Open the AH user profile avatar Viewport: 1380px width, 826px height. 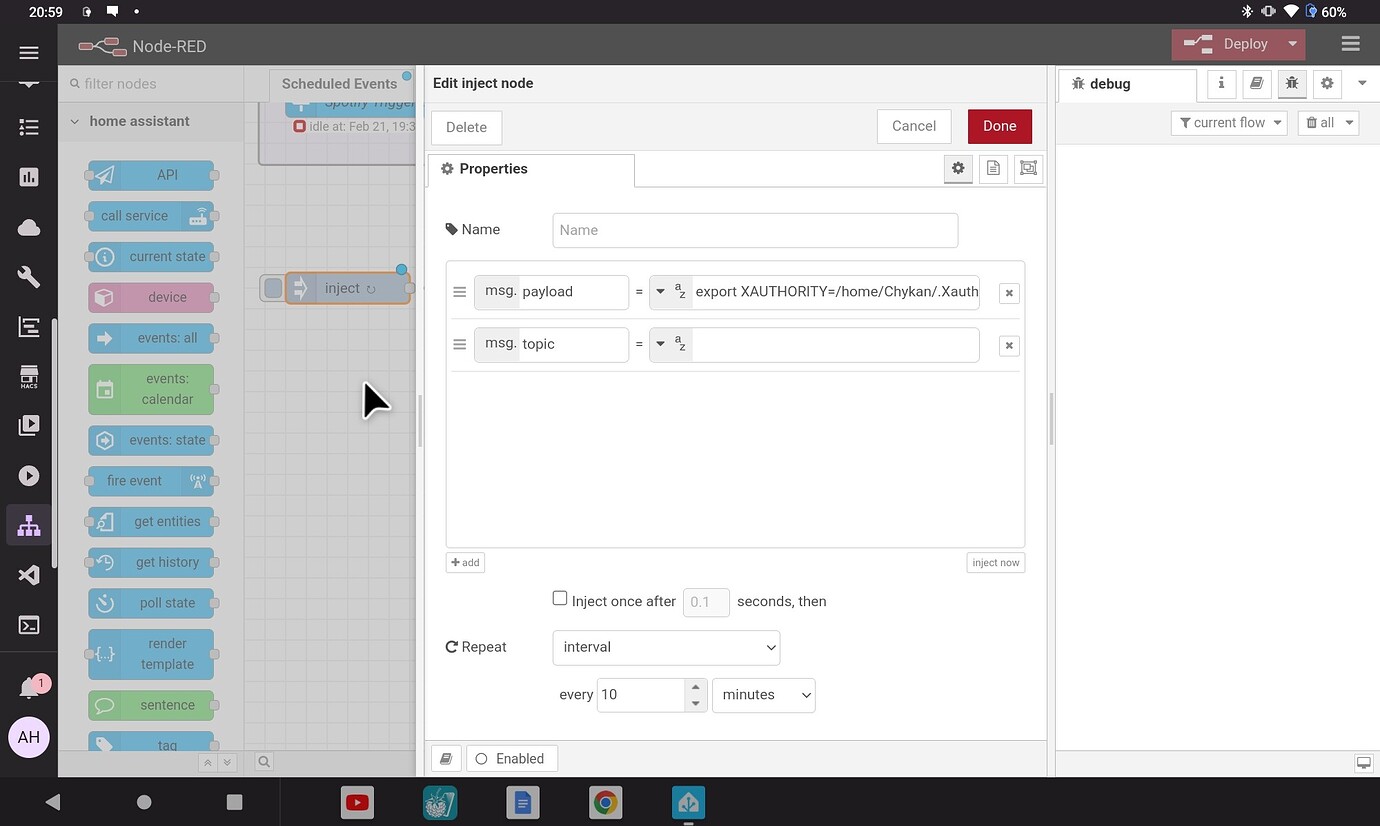(29, 737)
